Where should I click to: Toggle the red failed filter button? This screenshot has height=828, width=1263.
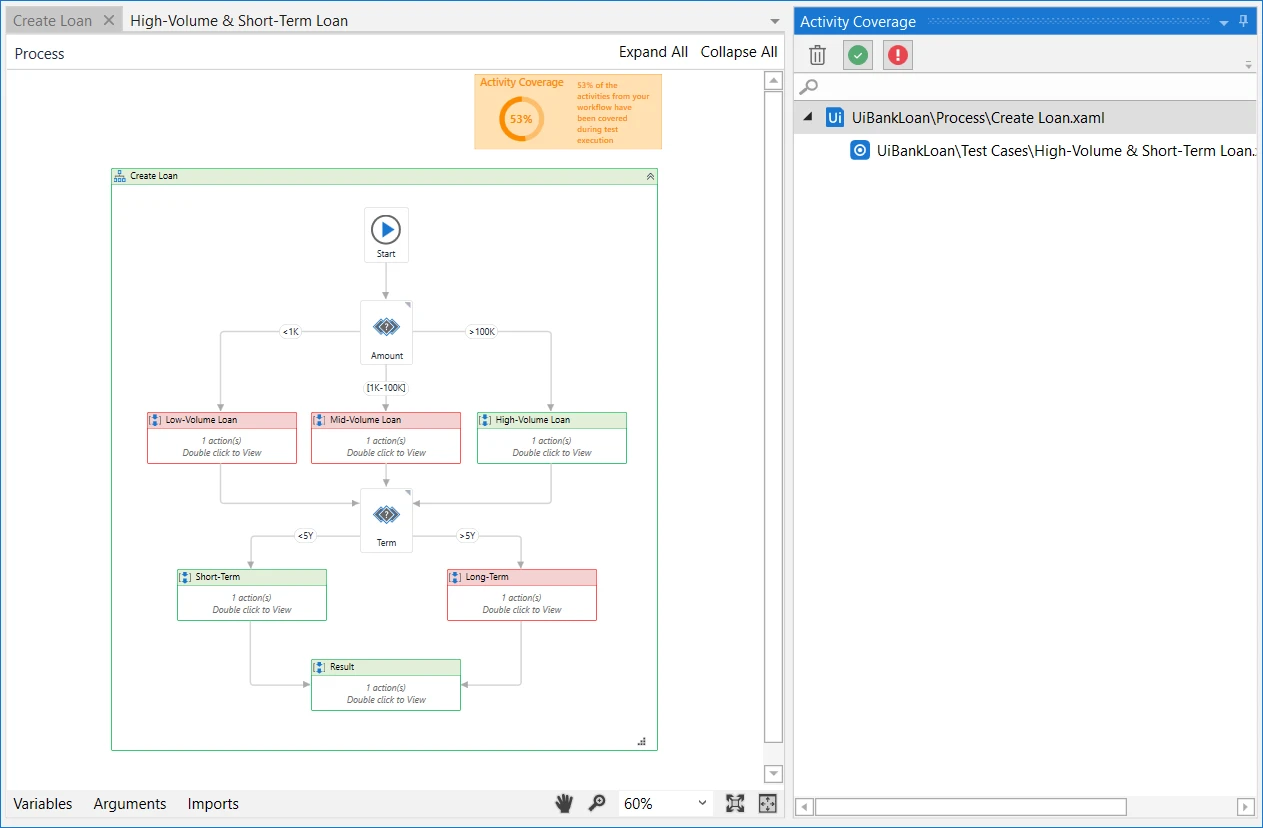[x=898, y=55]
